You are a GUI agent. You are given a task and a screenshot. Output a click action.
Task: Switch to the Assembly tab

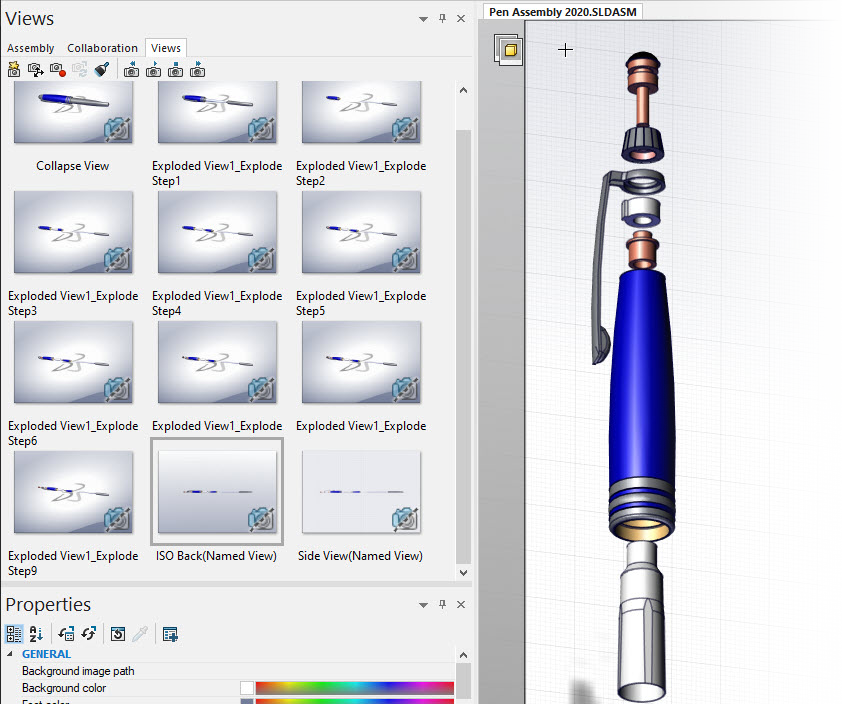(x=31, y=48)
